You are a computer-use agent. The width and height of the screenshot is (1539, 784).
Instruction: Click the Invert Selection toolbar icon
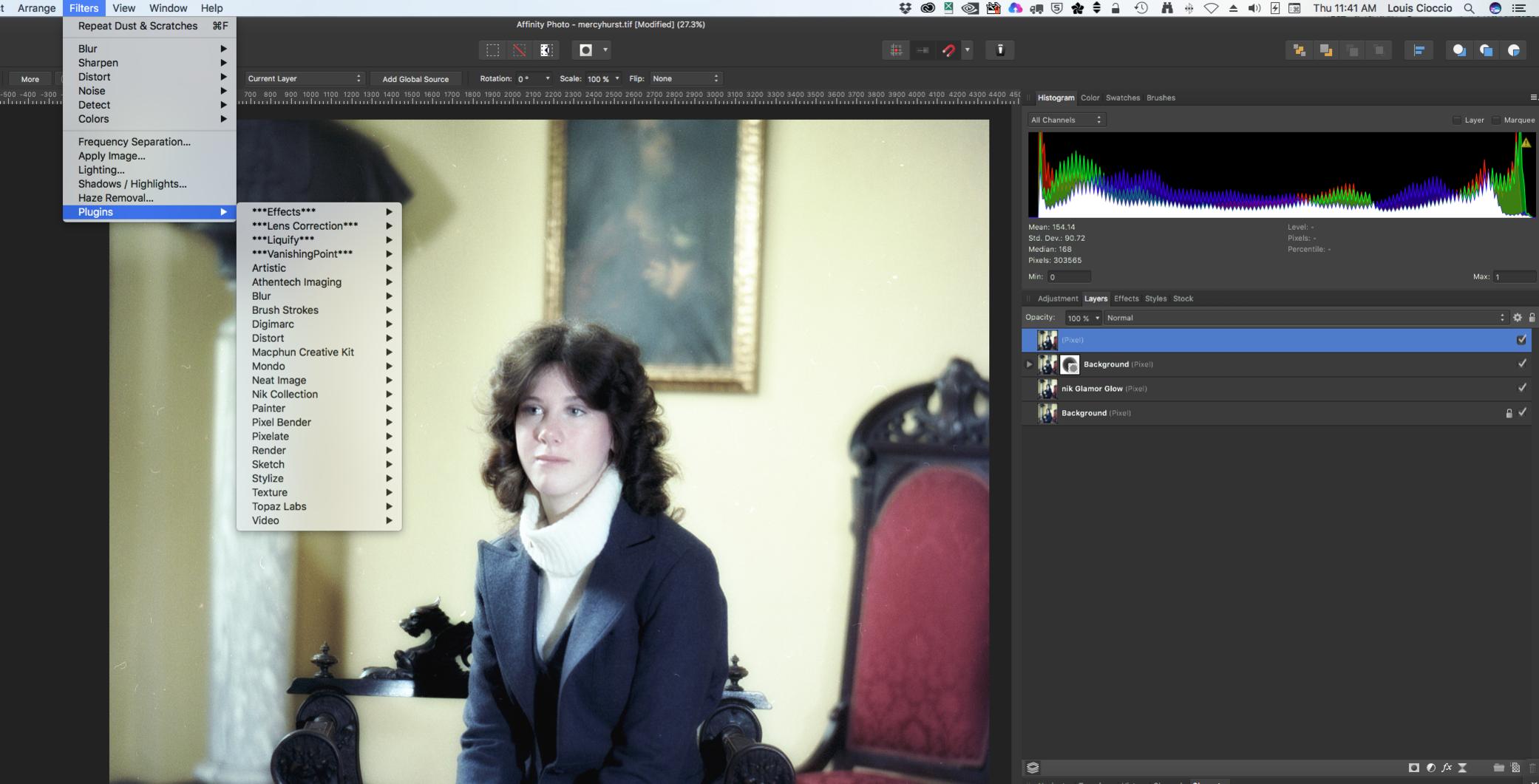point(546,50)
